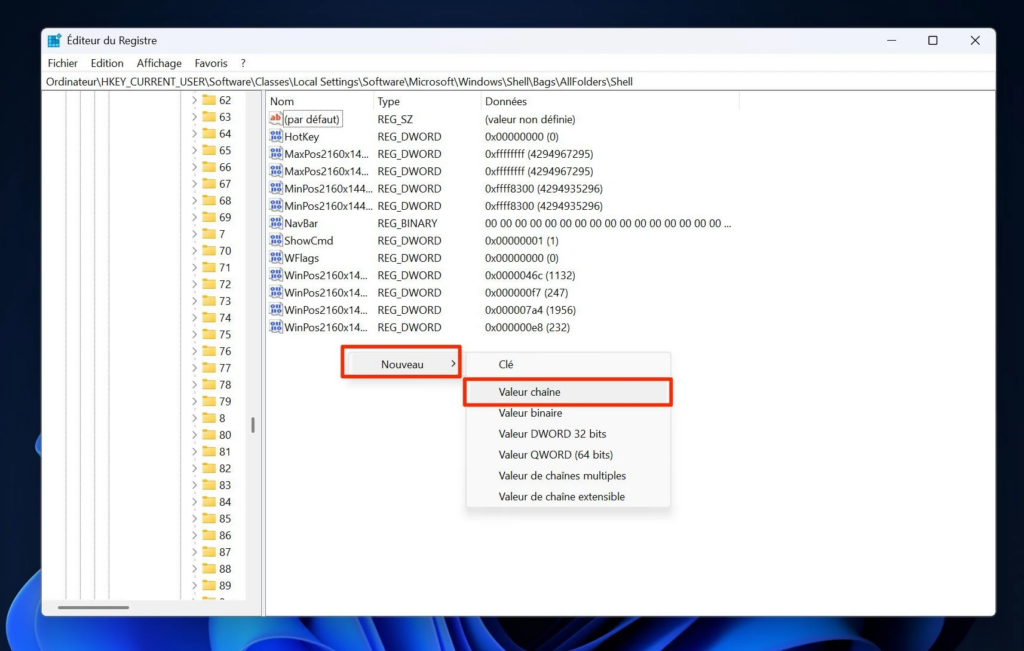Click the Données column header
The width and height of the screenshot is (1024, 651).
505,101
